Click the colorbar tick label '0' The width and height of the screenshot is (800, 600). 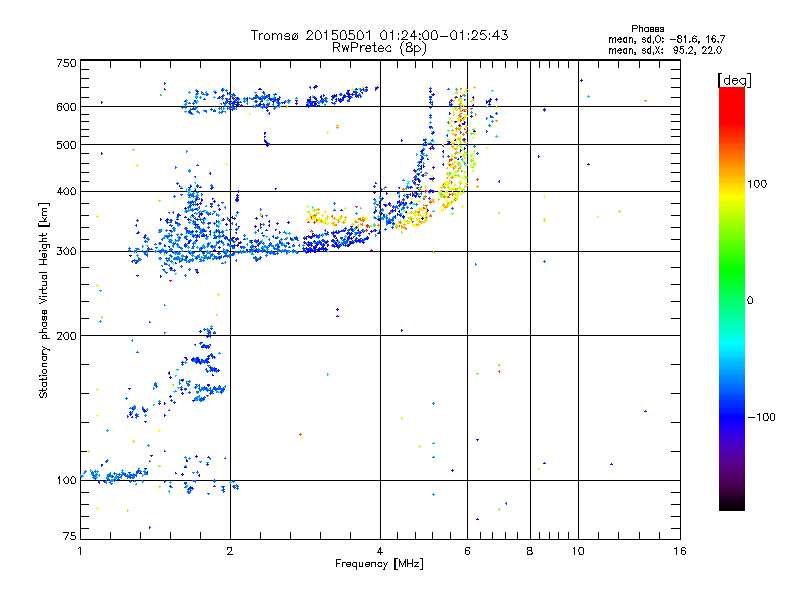point(750,301)
